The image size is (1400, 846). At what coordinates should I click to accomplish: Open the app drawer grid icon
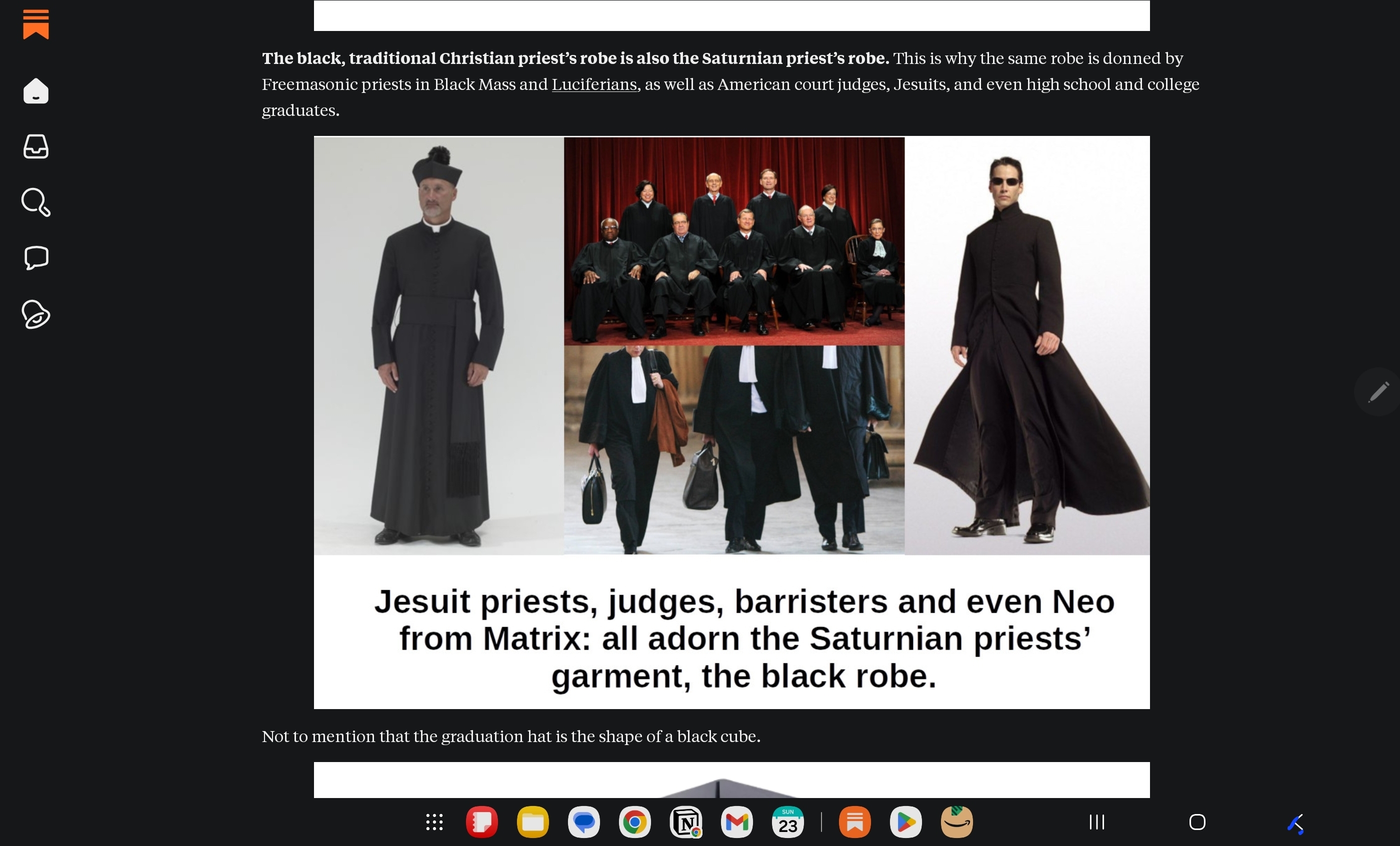pyautogui.click(x=434, y=822)
